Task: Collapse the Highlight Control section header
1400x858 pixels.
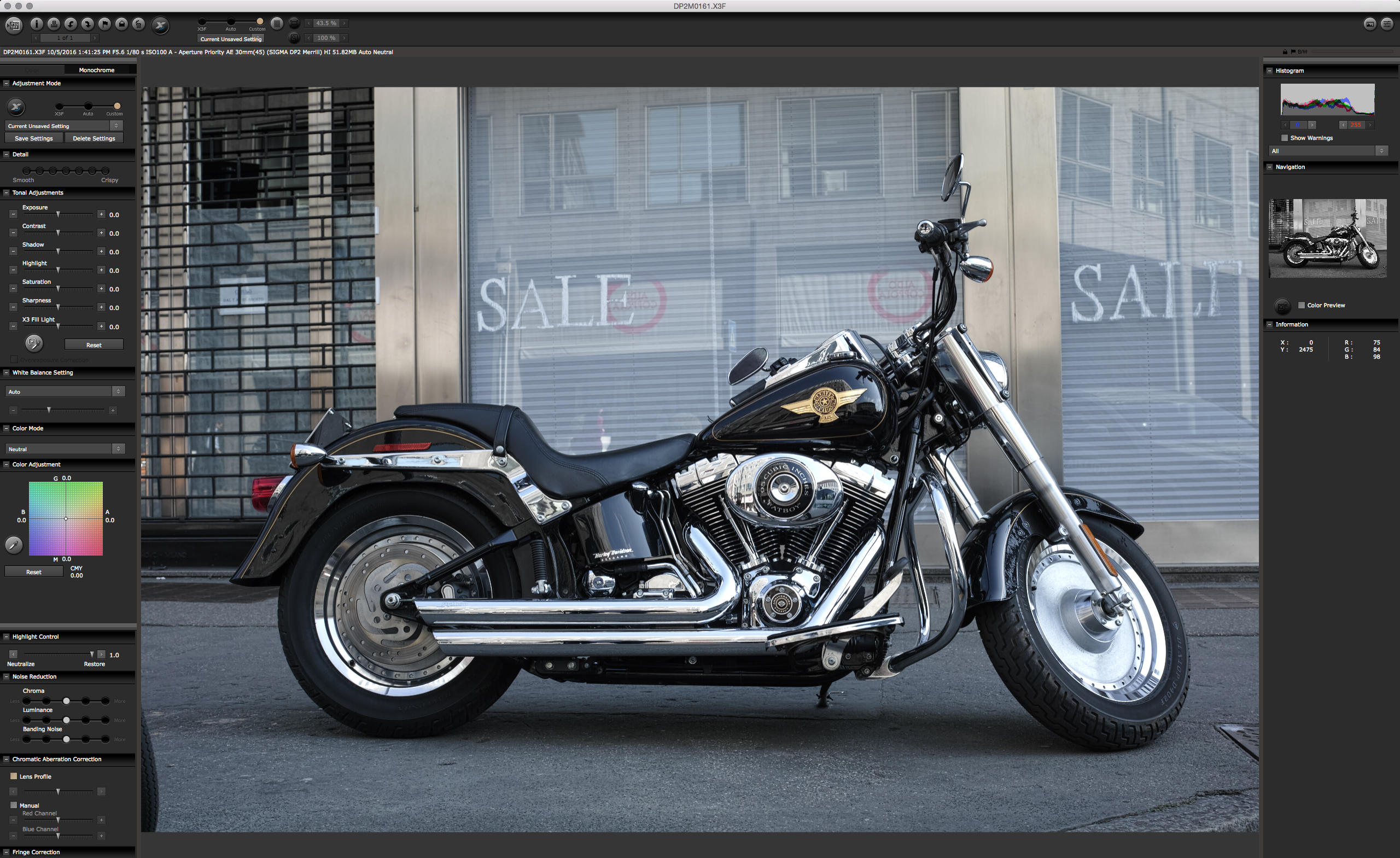Action: (6, 637)
